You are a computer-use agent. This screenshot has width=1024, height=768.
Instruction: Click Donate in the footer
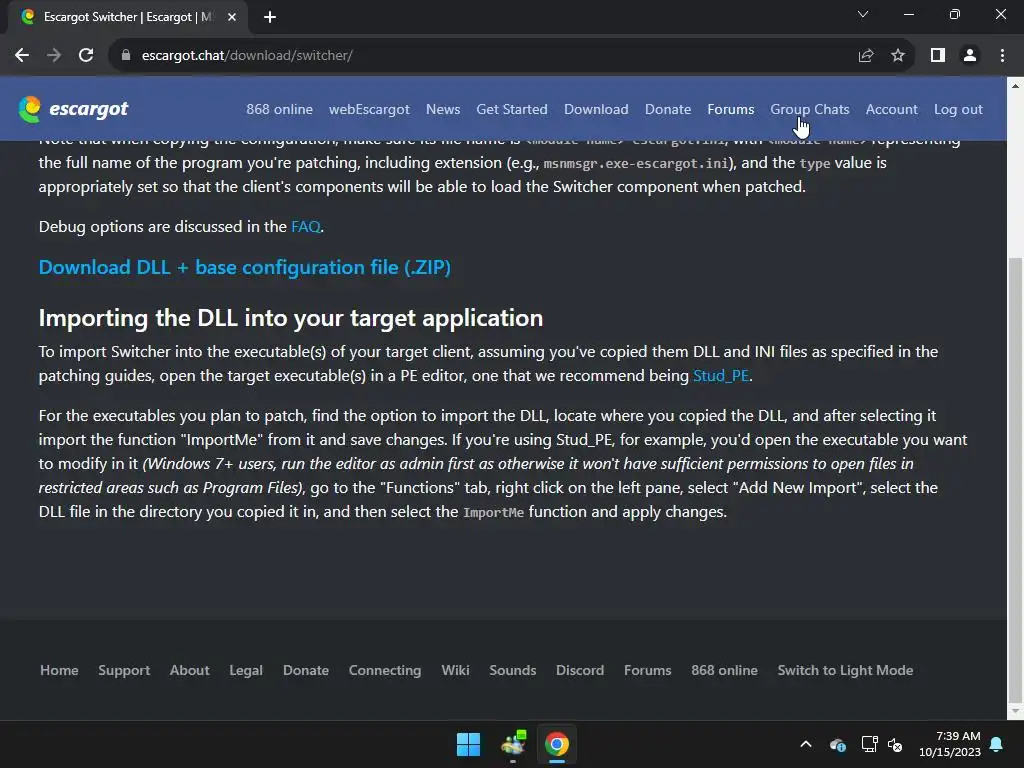pos(306,670)
